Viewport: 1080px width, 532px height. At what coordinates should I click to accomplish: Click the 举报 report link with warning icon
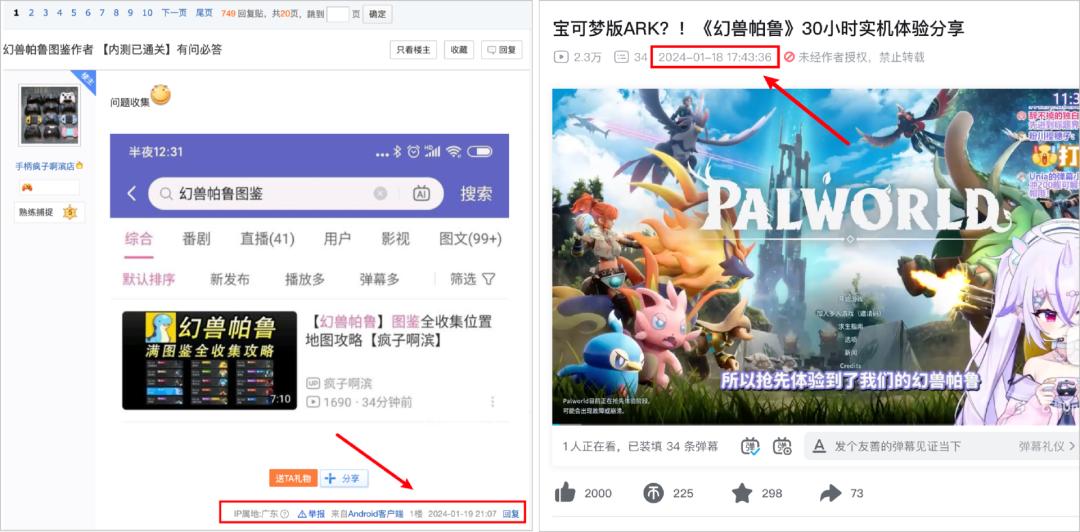coord(311,514)
